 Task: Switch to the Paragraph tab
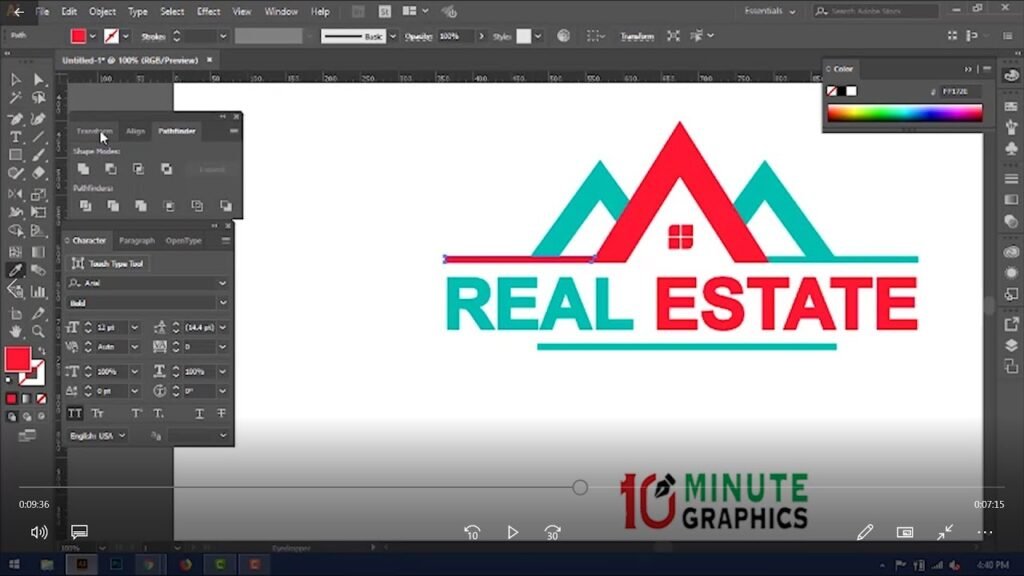[x=137, y=241]
